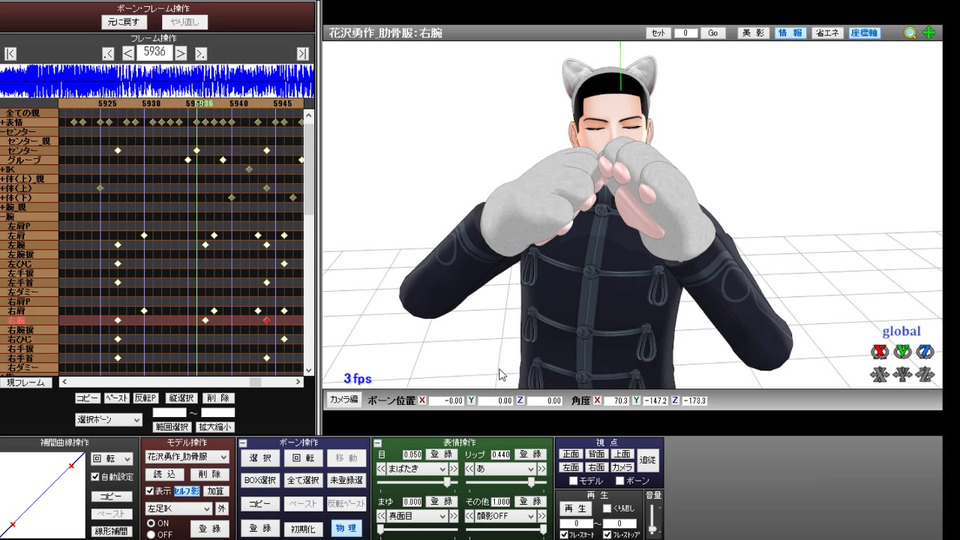Click the global X rotation icon
The height and width of the screenshot is (540, 960).
880,351
